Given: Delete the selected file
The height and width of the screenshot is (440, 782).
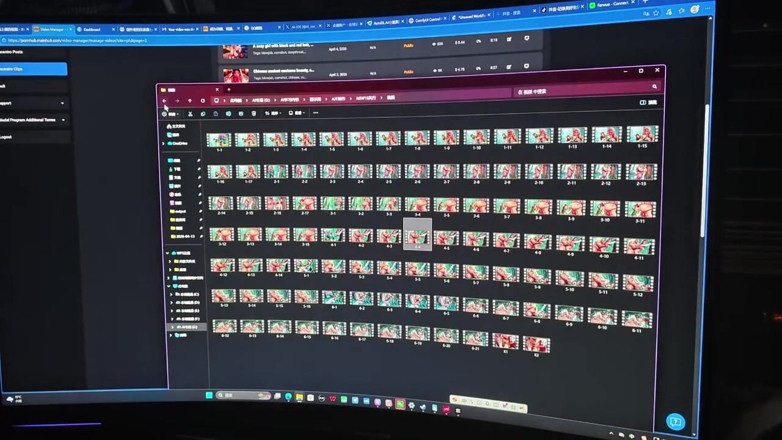Looking at the screenshot, I should coord(254,114).
